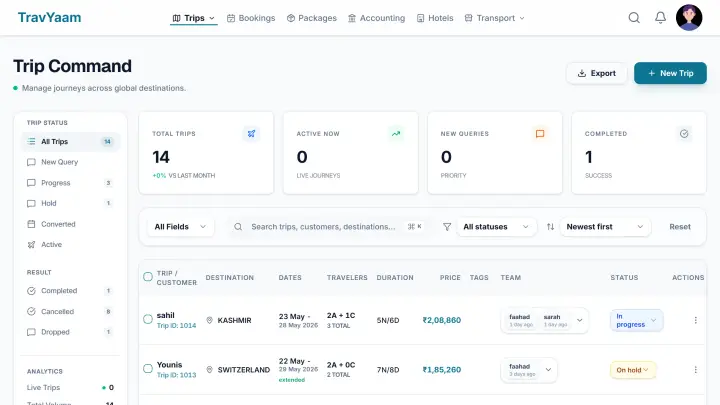
Task: Expand the Transport menu
Action: (495, 18)
